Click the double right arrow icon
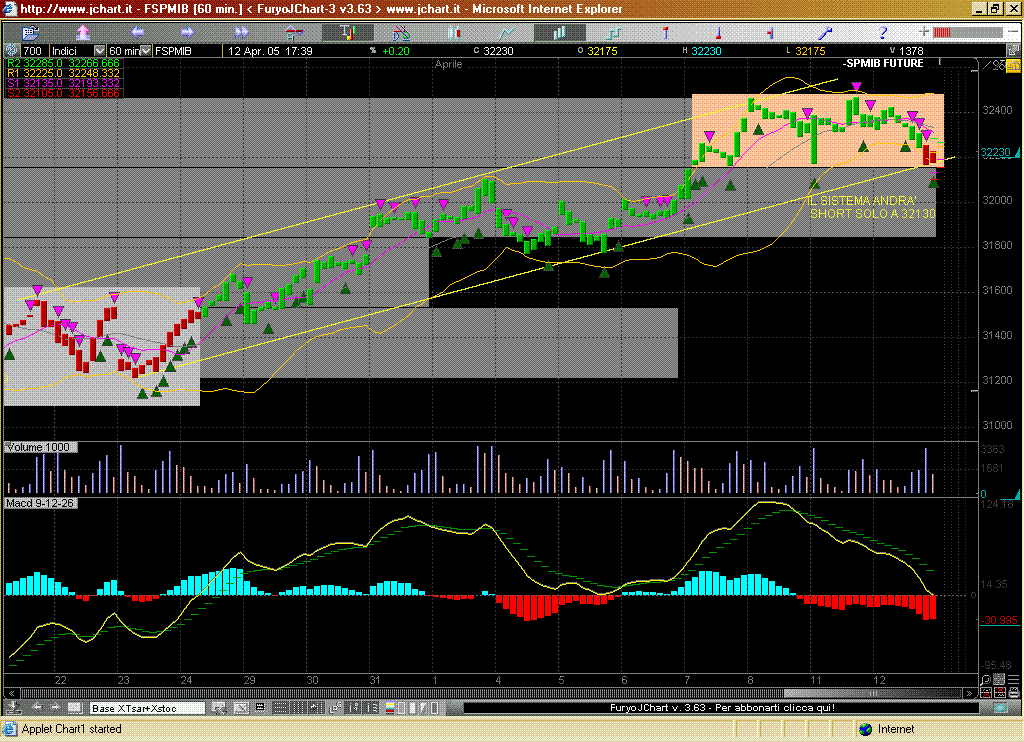 [241, 32]
